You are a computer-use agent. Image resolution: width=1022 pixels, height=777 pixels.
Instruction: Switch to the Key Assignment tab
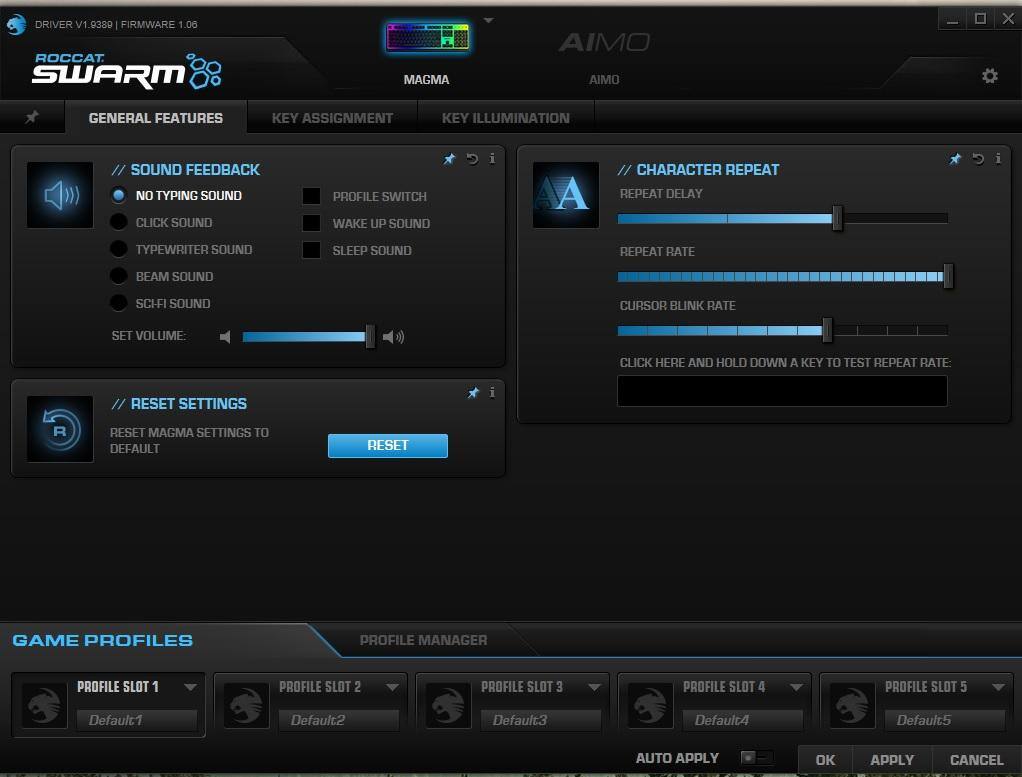pyautogui.click(x=332, y=118)
